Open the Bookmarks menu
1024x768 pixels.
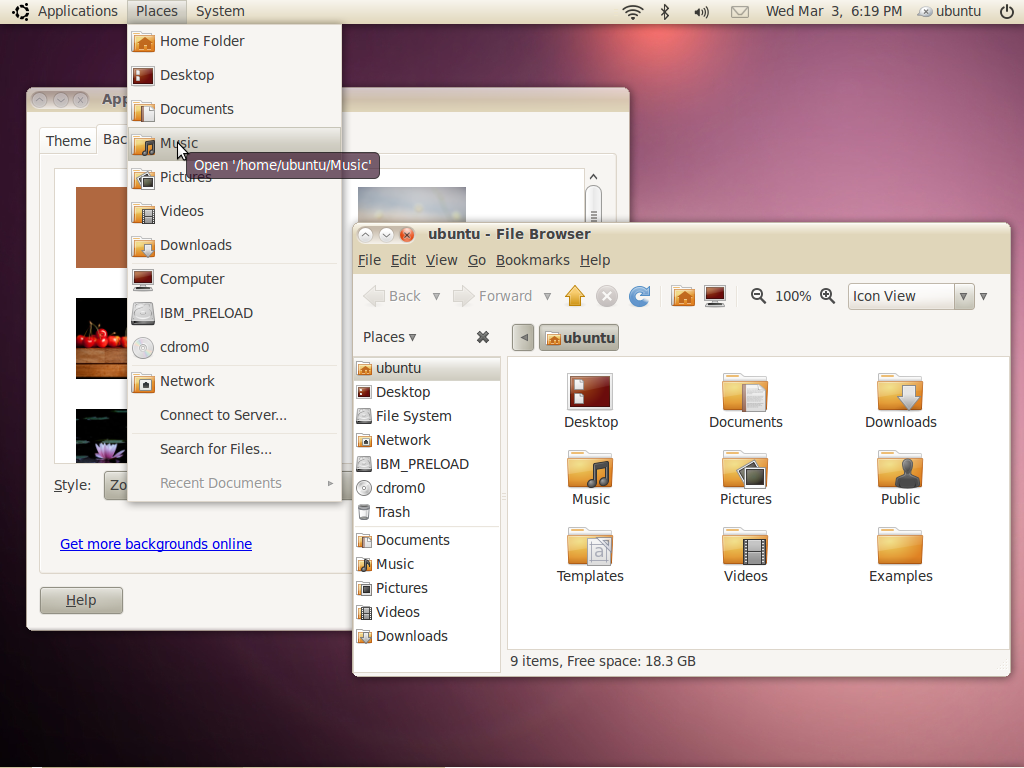pyautogui.click(x=533, y=260)
